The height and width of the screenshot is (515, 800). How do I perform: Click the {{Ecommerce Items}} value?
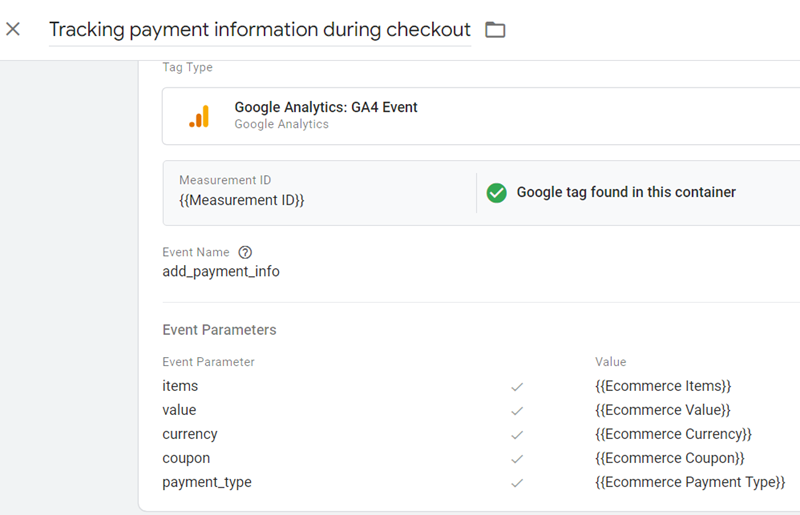point(663,386)
